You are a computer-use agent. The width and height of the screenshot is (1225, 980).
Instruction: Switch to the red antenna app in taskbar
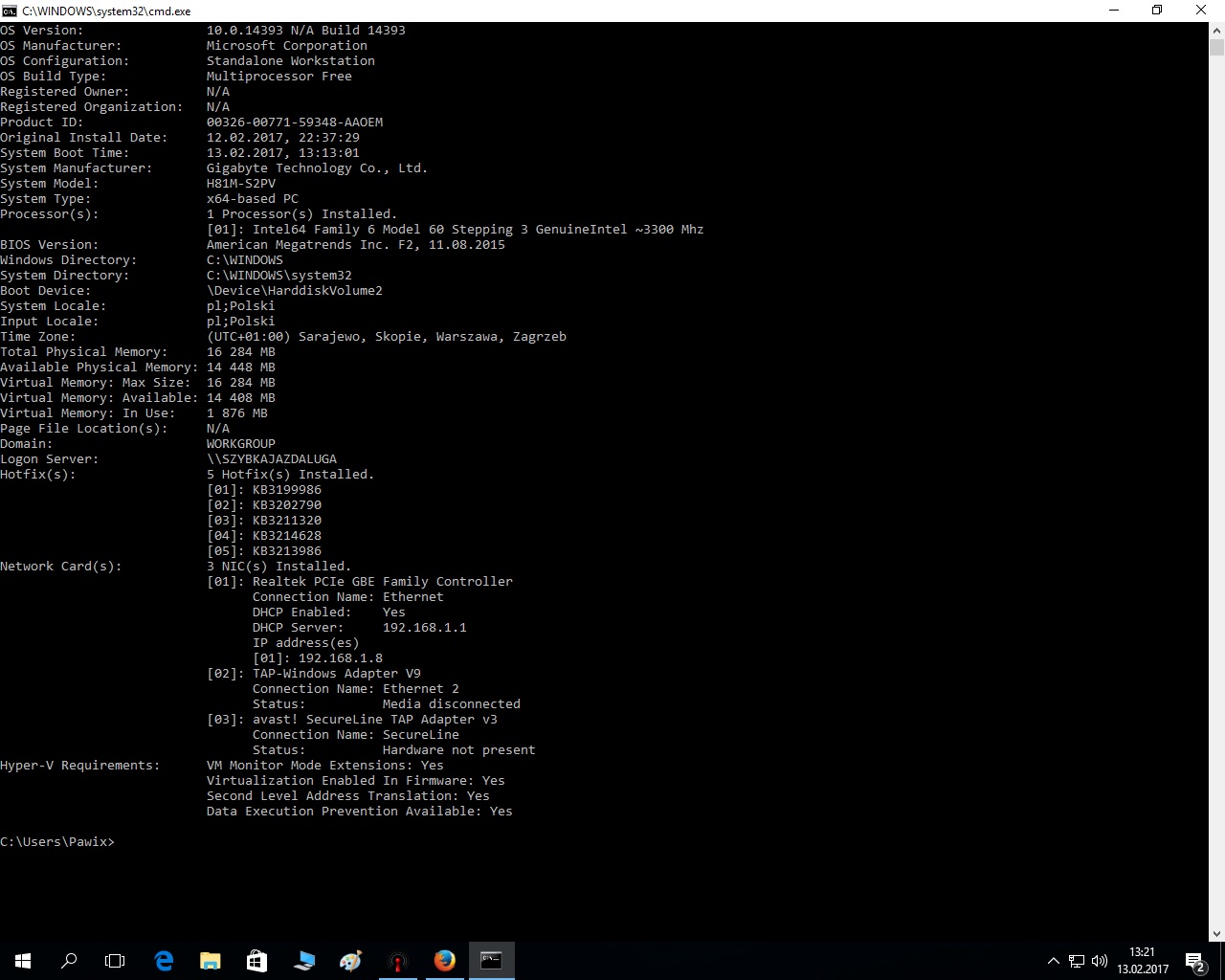coord(398,961)
